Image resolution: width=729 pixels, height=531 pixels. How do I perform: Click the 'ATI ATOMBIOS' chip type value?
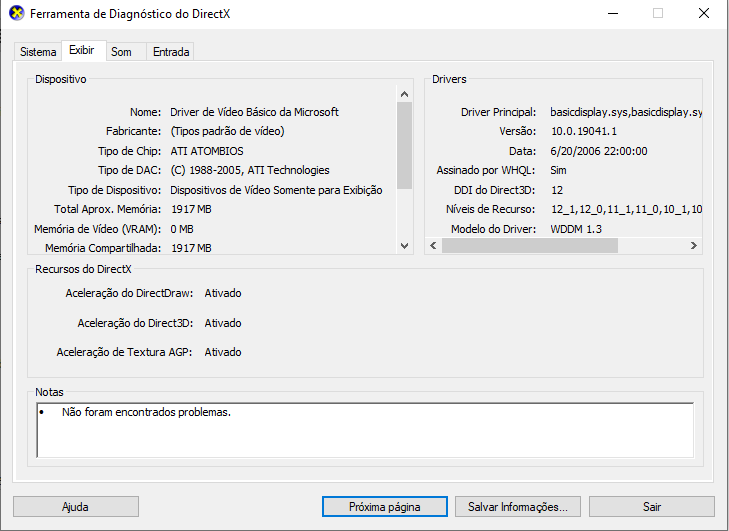207,151
